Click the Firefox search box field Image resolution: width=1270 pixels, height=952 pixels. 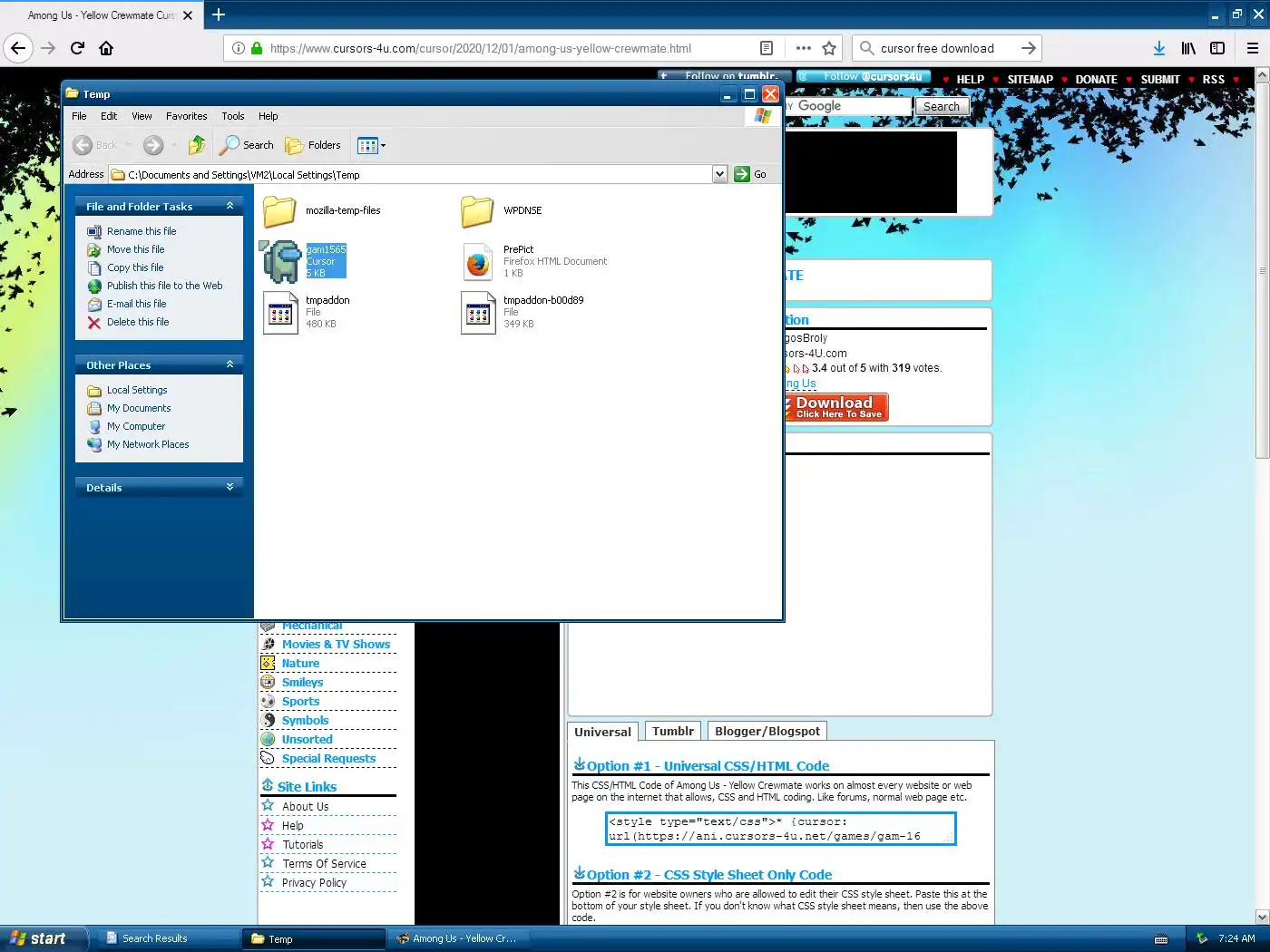(945, 48)
